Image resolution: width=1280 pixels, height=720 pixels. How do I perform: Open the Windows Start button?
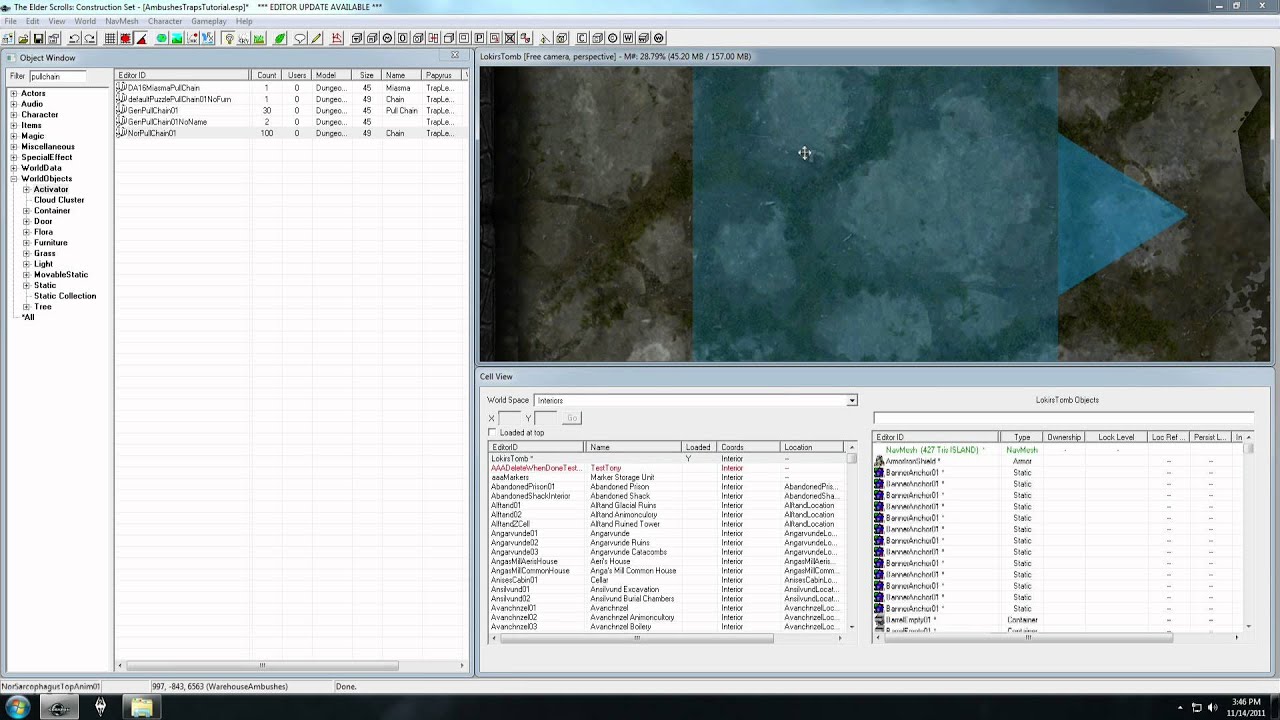[17, 707]
